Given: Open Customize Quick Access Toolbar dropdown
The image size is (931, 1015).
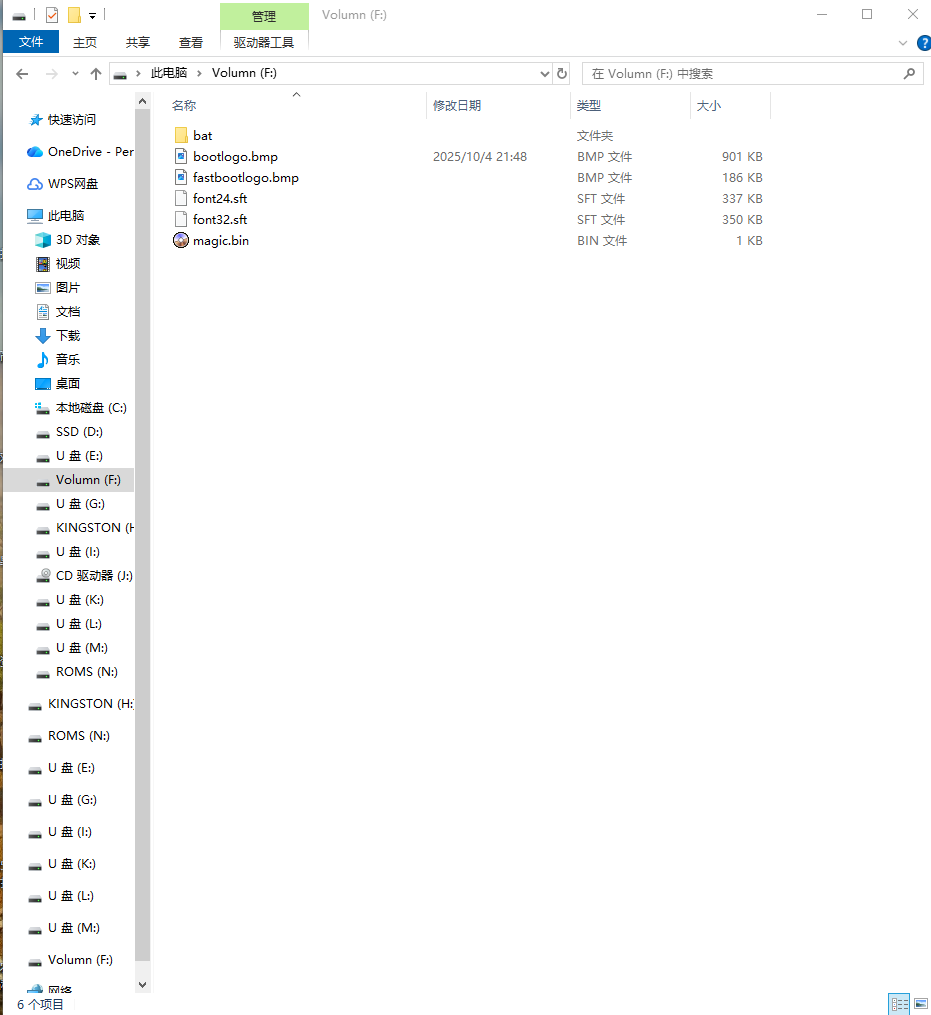Looking at the screenshot, I should pos(92,15).
